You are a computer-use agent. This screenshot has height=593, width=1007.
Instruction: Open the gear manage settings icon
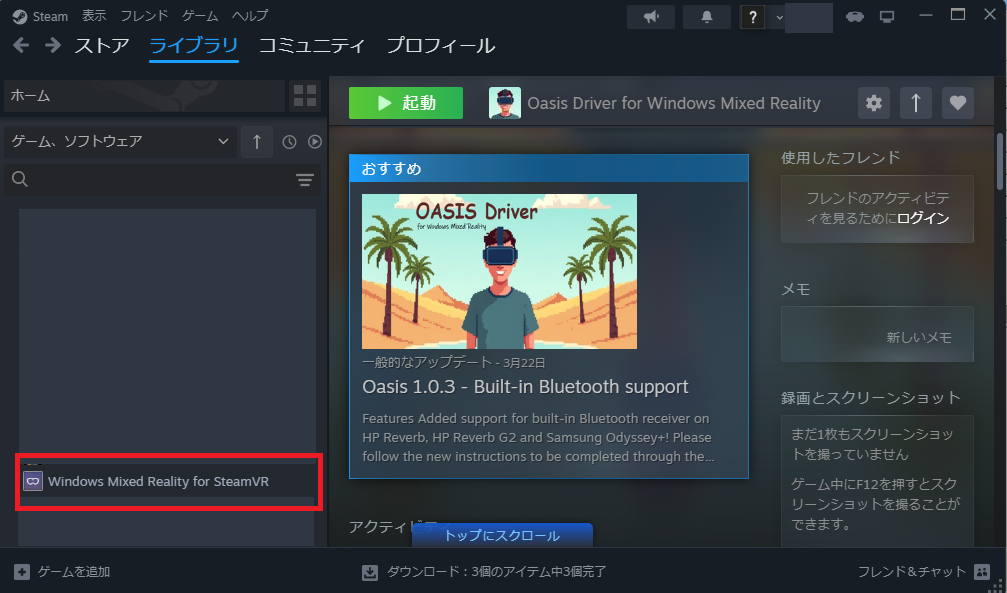874,103
